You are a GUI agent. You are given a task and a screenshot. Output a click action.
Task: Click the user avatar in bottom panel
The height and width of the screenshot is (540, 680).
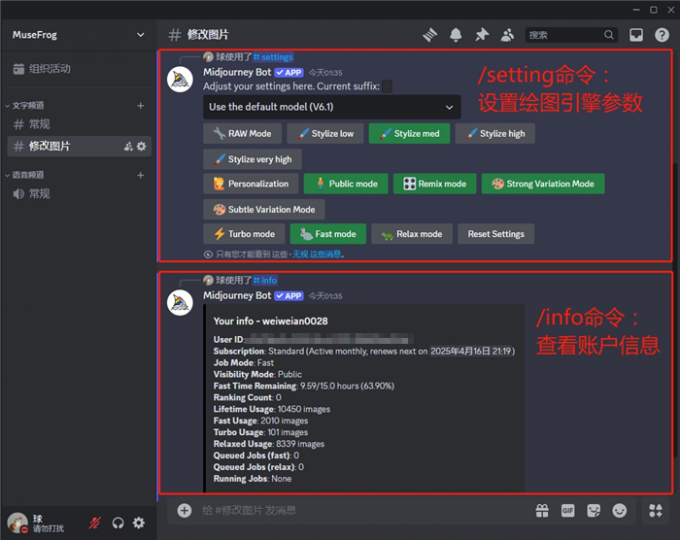point(18,523)
